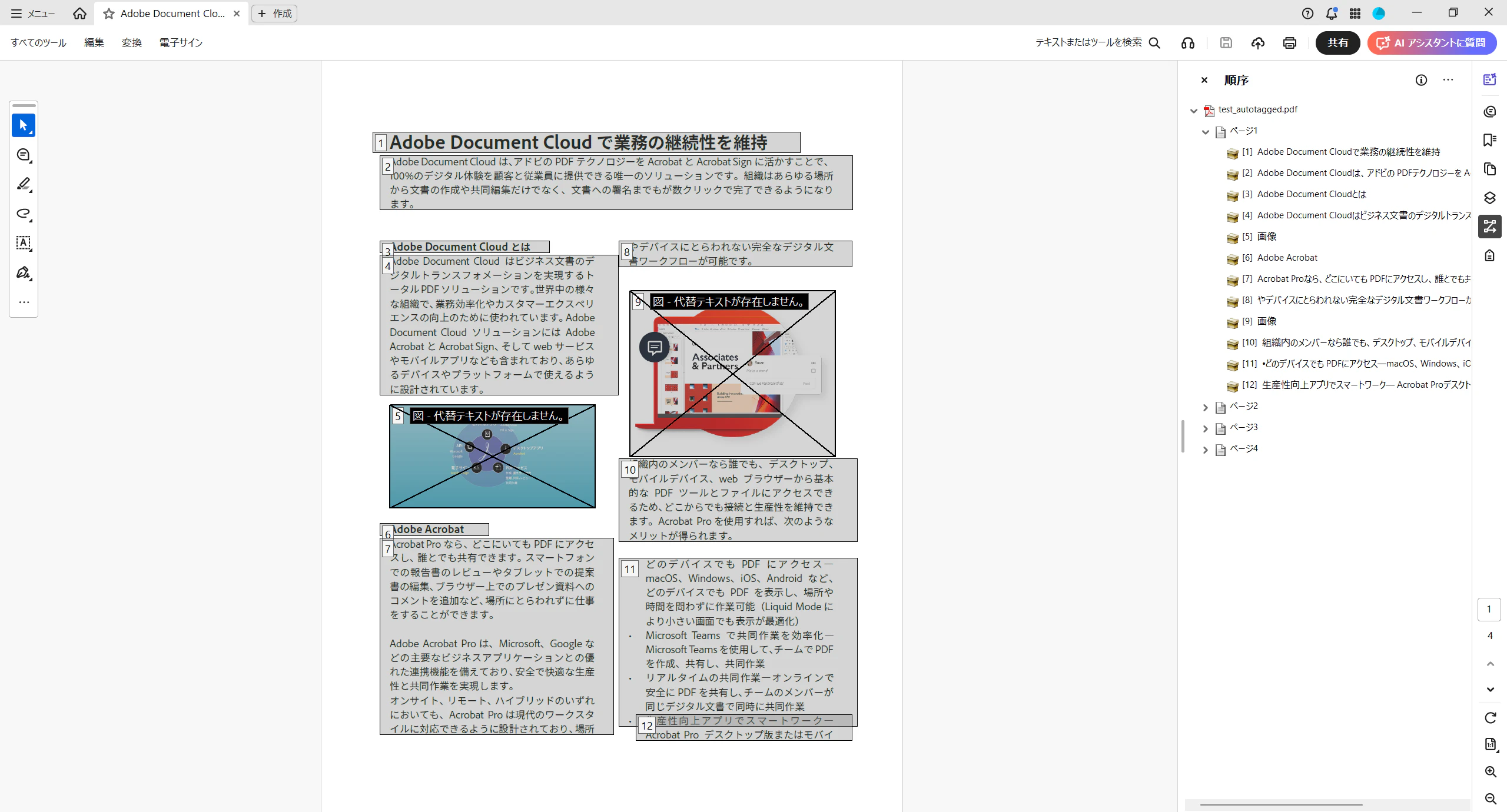Open the 変換 menu
This screenshot has height=812, width=1507.
coord(132,42)
